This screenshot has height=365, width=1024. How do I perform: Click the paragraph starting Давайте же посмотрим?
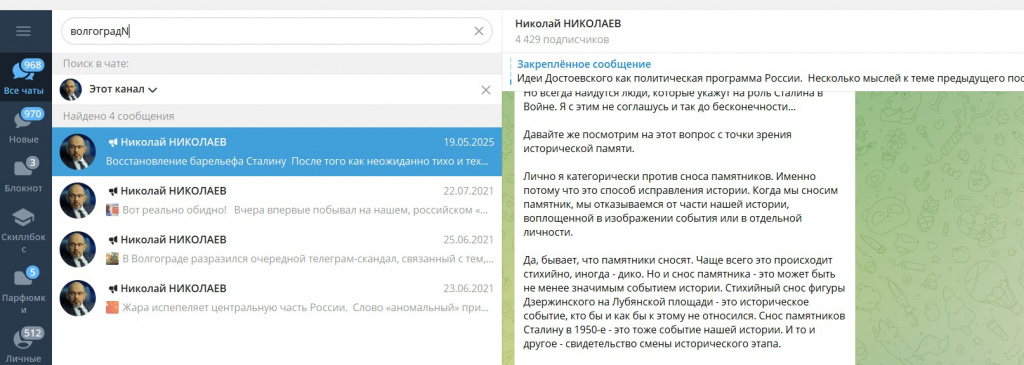click(x=658, y=142)
